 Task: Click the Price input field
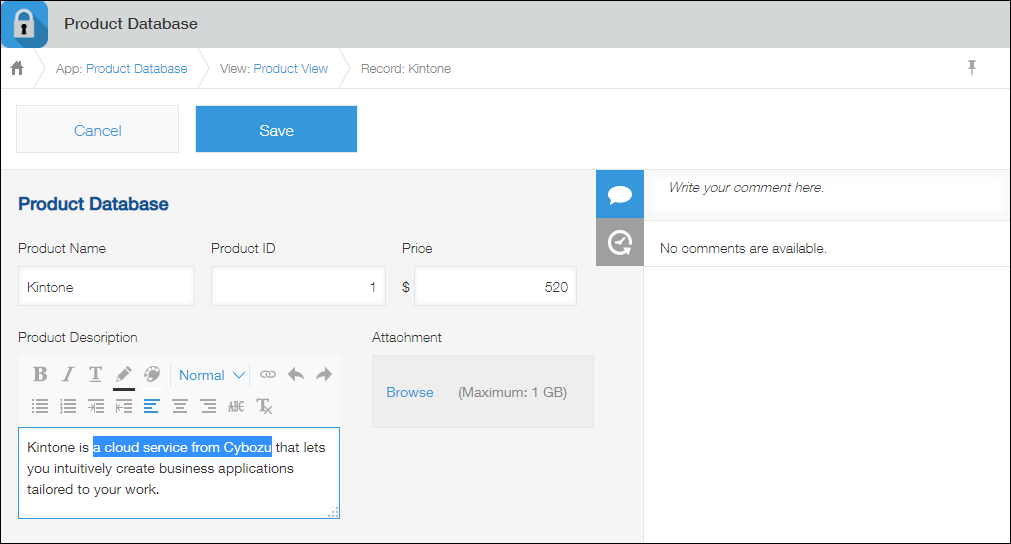[x=495, y=287]
